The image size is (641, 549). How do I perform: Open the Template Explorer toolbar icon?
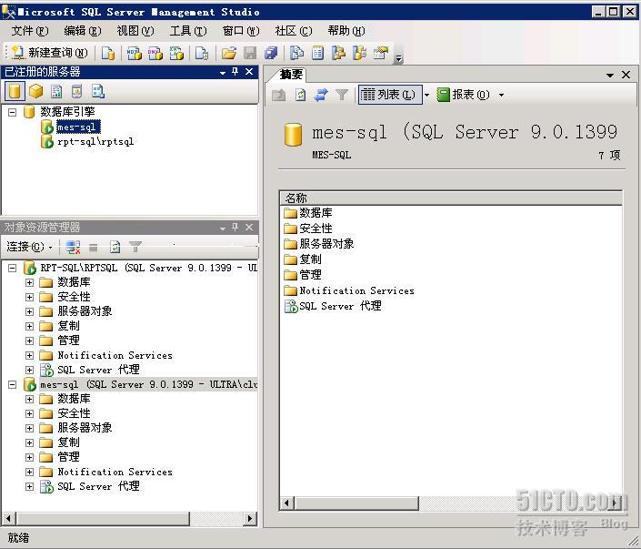click(x=360, y=53)
